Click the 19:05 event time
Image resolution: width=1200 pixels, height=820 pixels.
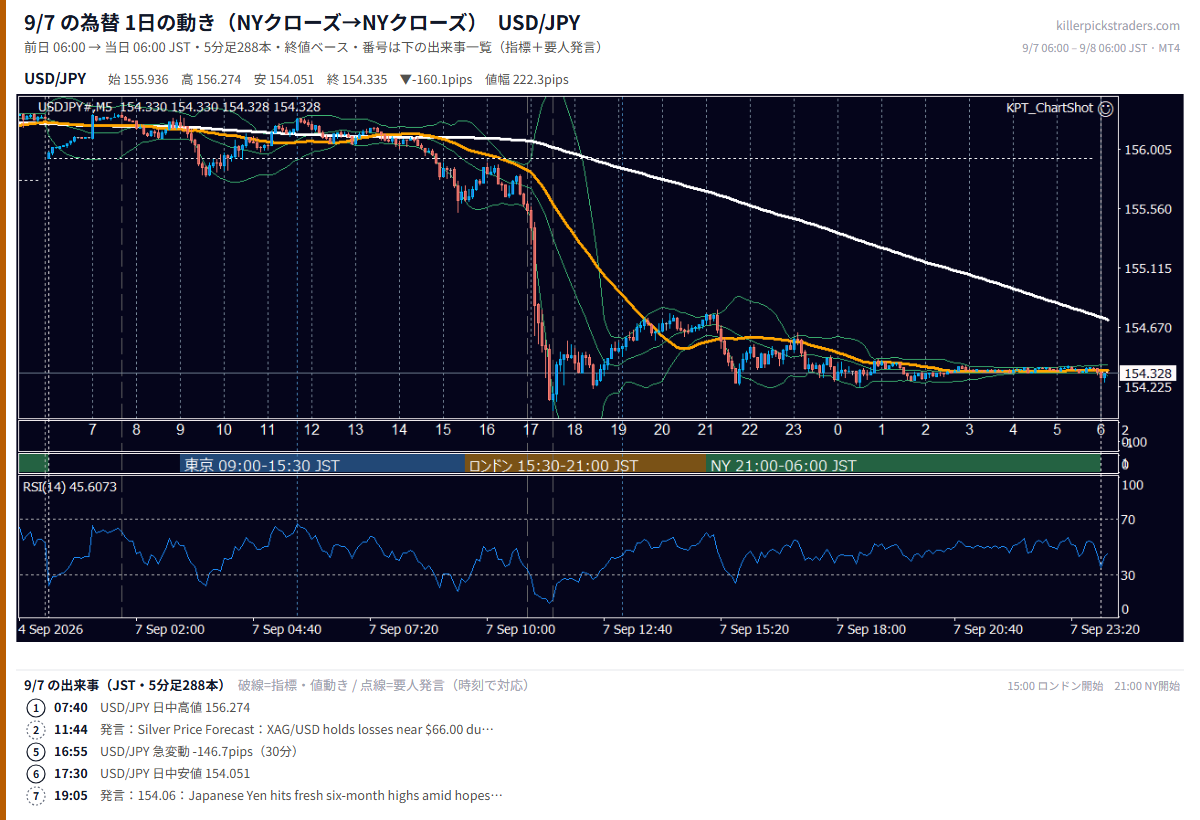coord(70,796)
